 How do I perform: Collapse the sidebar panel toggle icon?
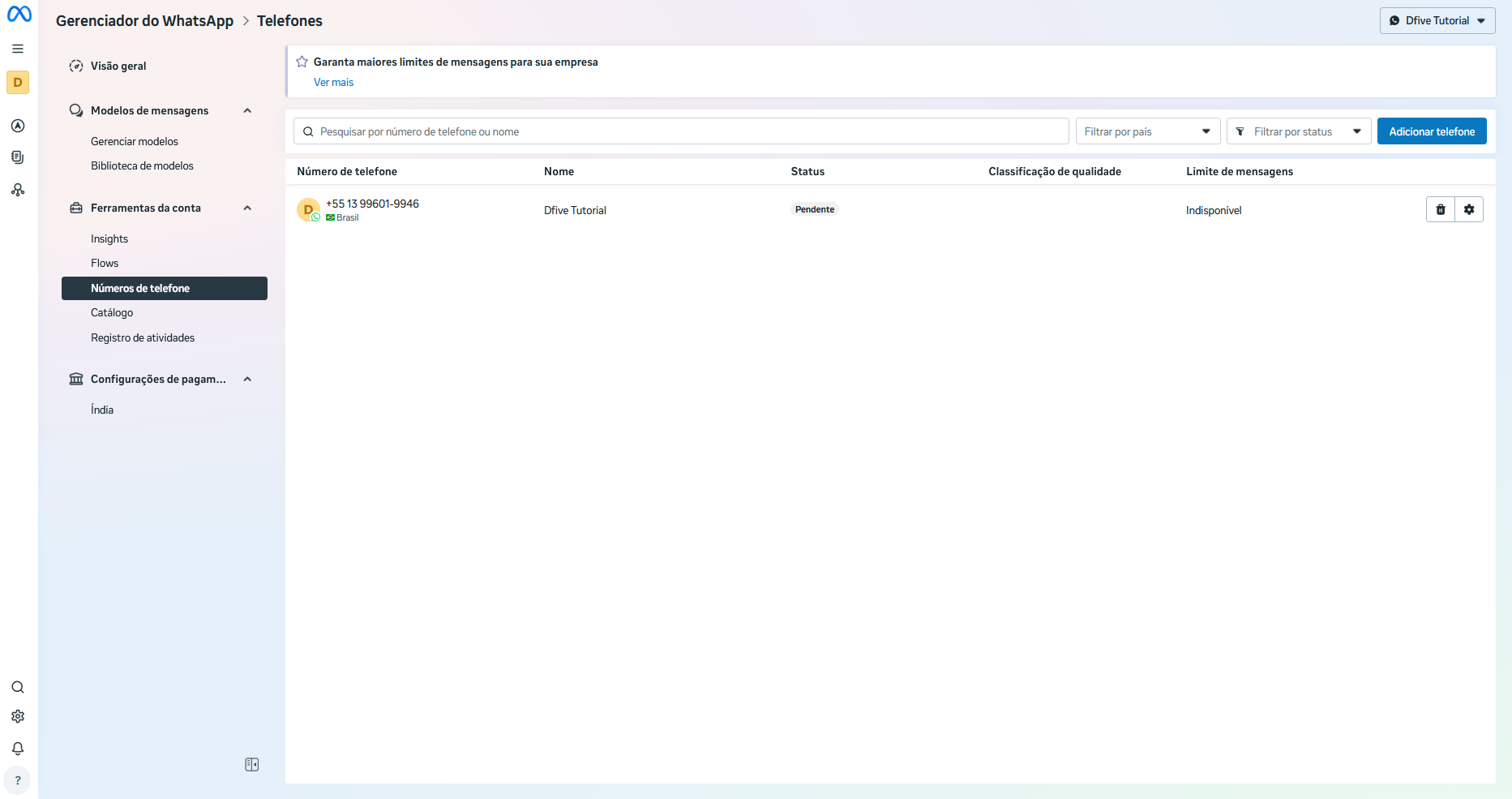click(x=251, y=764)
